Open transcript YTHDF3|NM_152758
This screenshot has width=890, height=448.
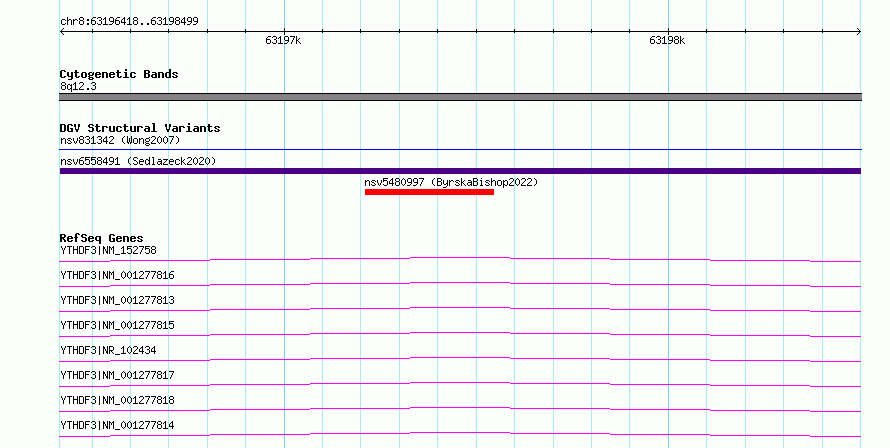108,250
